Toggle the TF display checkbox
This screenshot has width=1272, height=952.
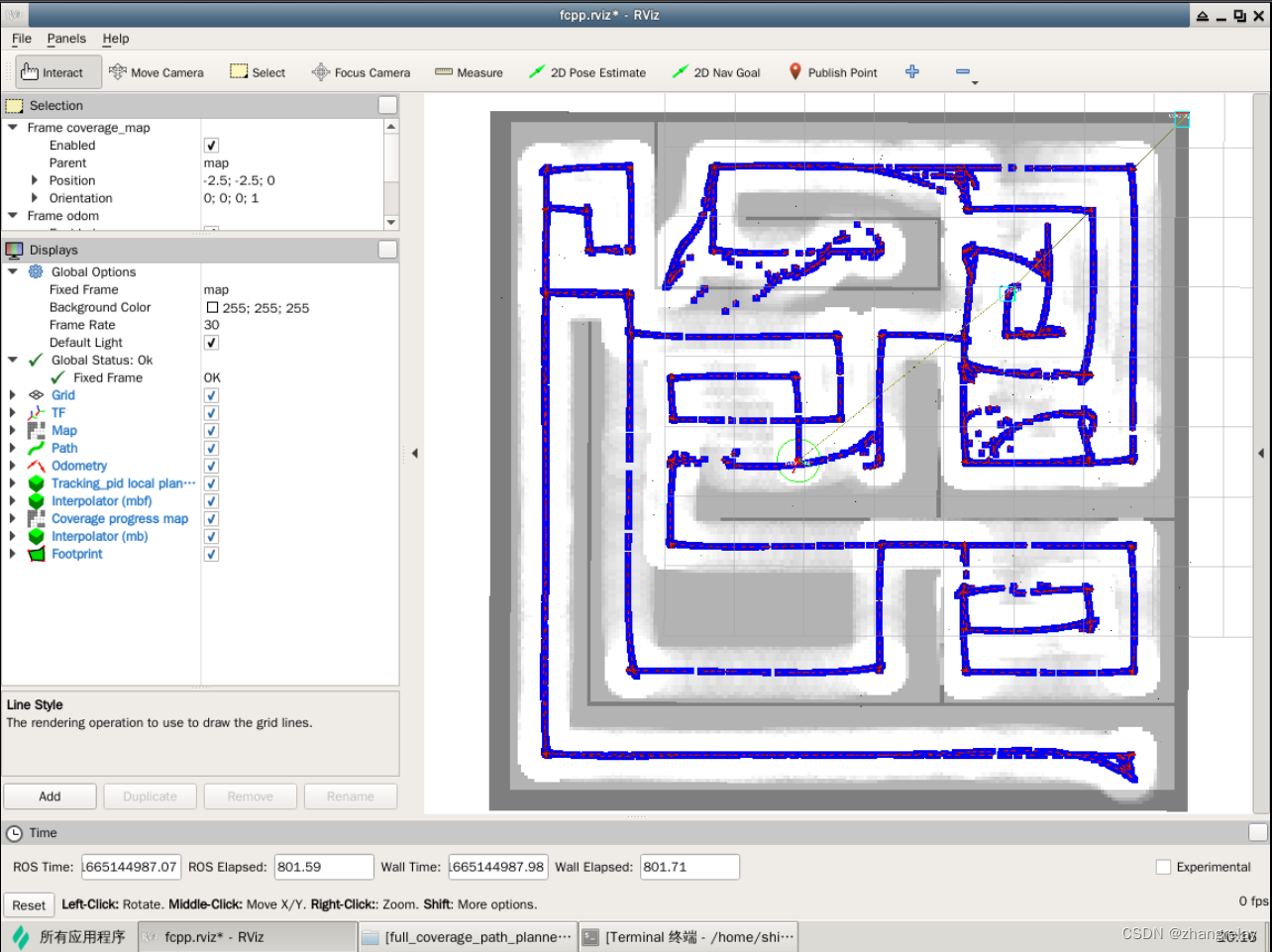[x=211, y=413]
